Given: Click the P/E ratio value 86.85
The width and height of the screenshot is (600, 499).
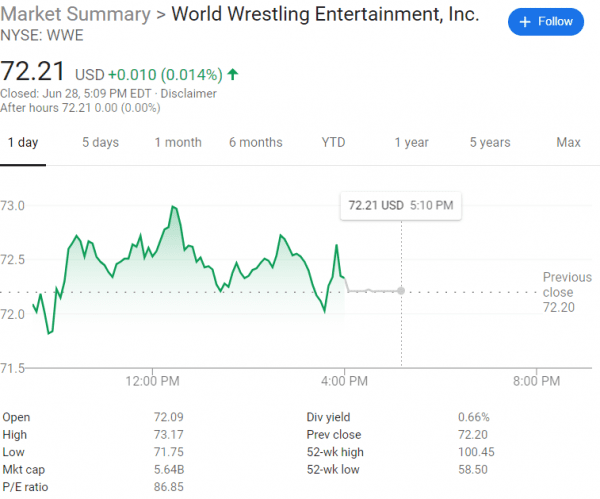Looking at the screenshot, I should click(168, 488).
